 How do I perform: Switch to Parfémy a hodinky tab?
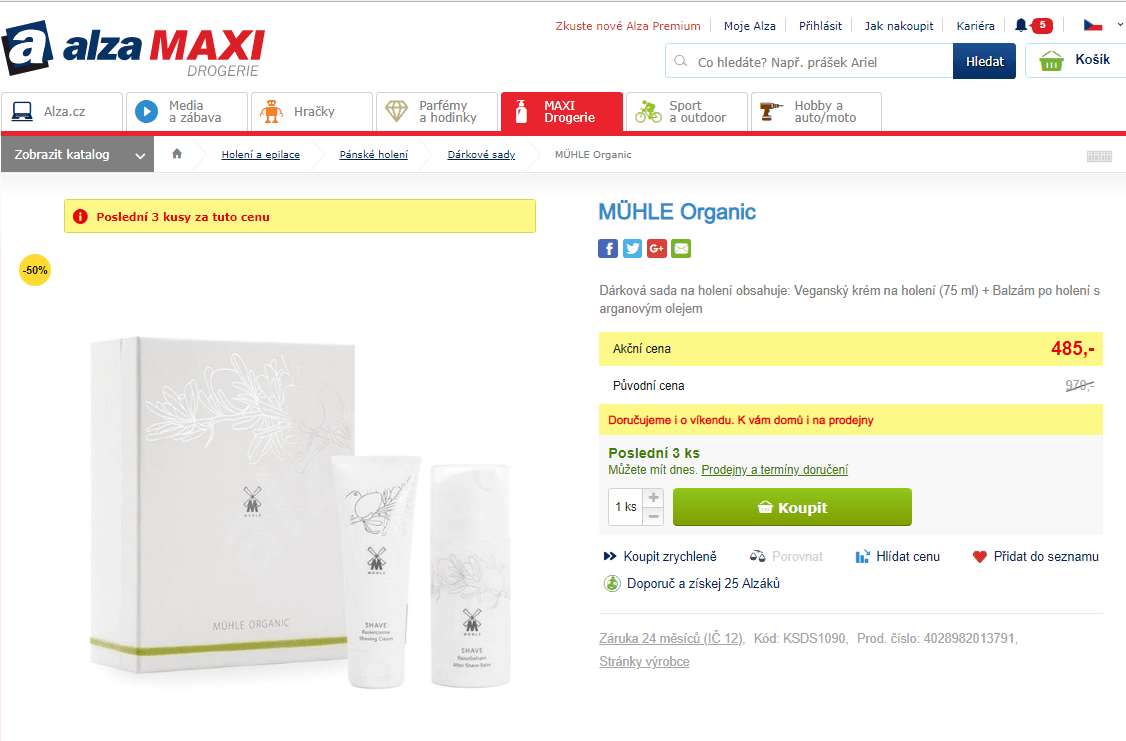(437, 111)
